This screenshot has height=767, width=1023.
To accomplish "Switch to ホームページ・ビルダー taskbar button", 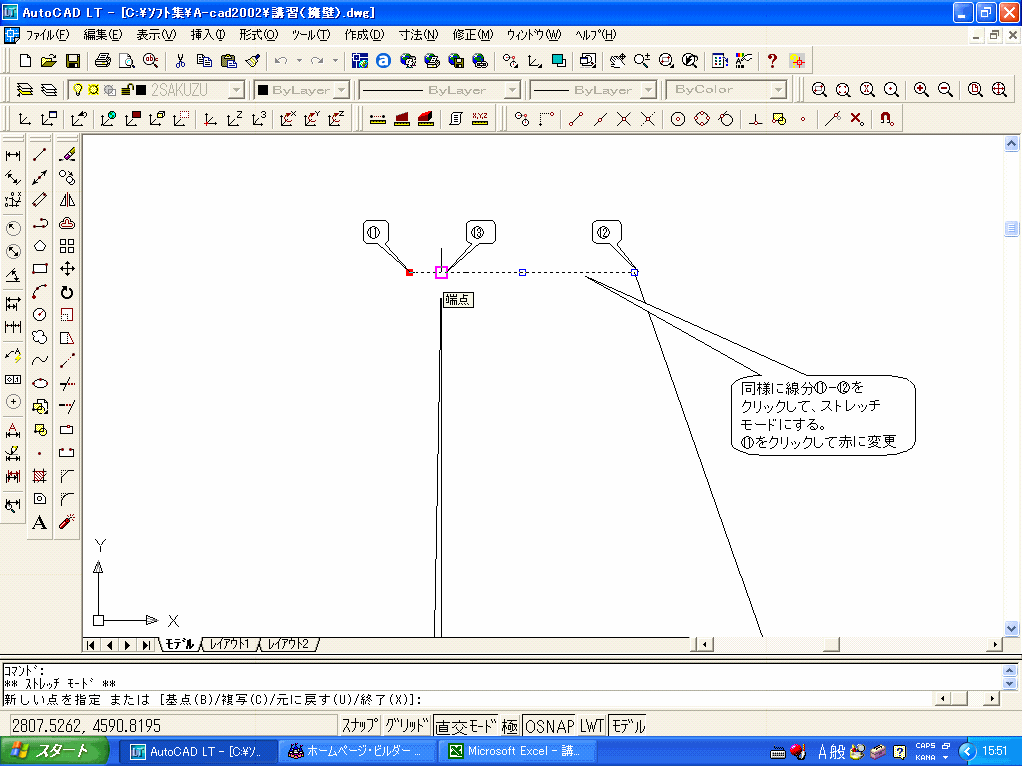I will 358,751.
